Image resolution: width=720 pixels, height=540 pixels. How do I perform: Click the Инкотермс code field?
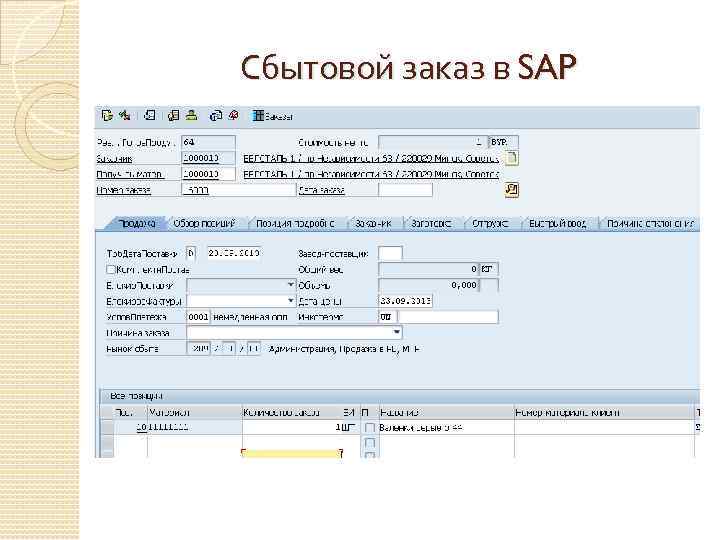click(387, 317)
